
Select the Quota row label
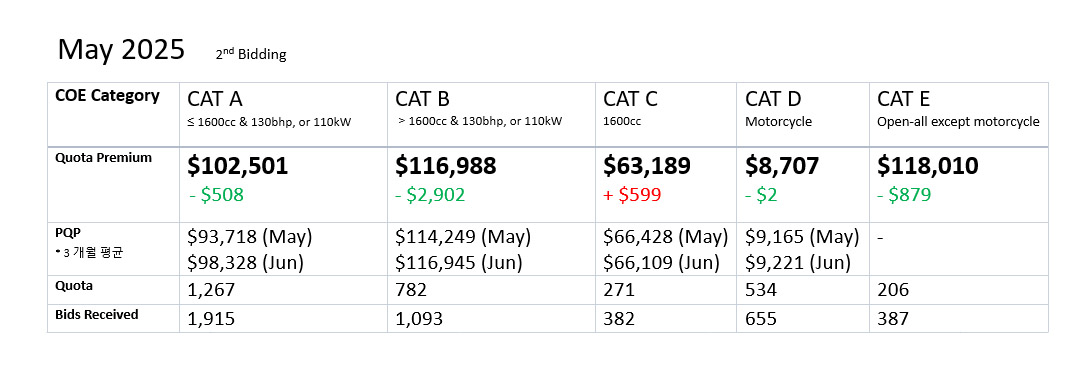[73, 286]
